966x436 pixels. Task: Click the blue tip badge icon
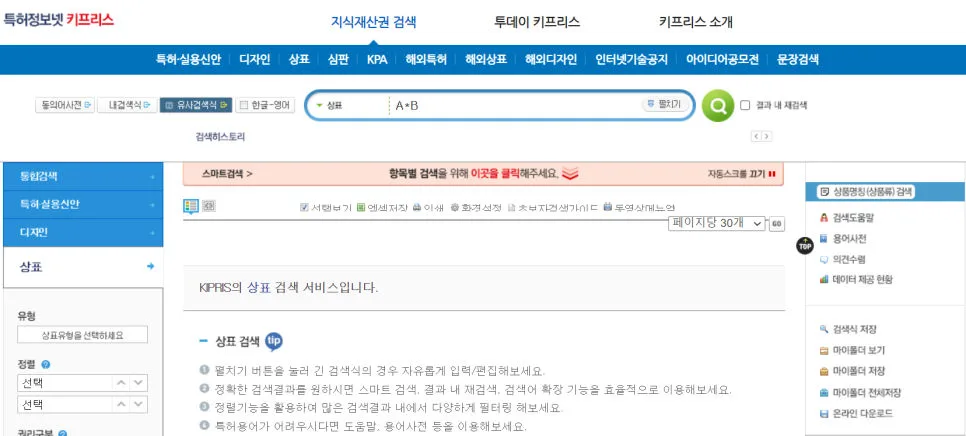[x=274, y=341]
